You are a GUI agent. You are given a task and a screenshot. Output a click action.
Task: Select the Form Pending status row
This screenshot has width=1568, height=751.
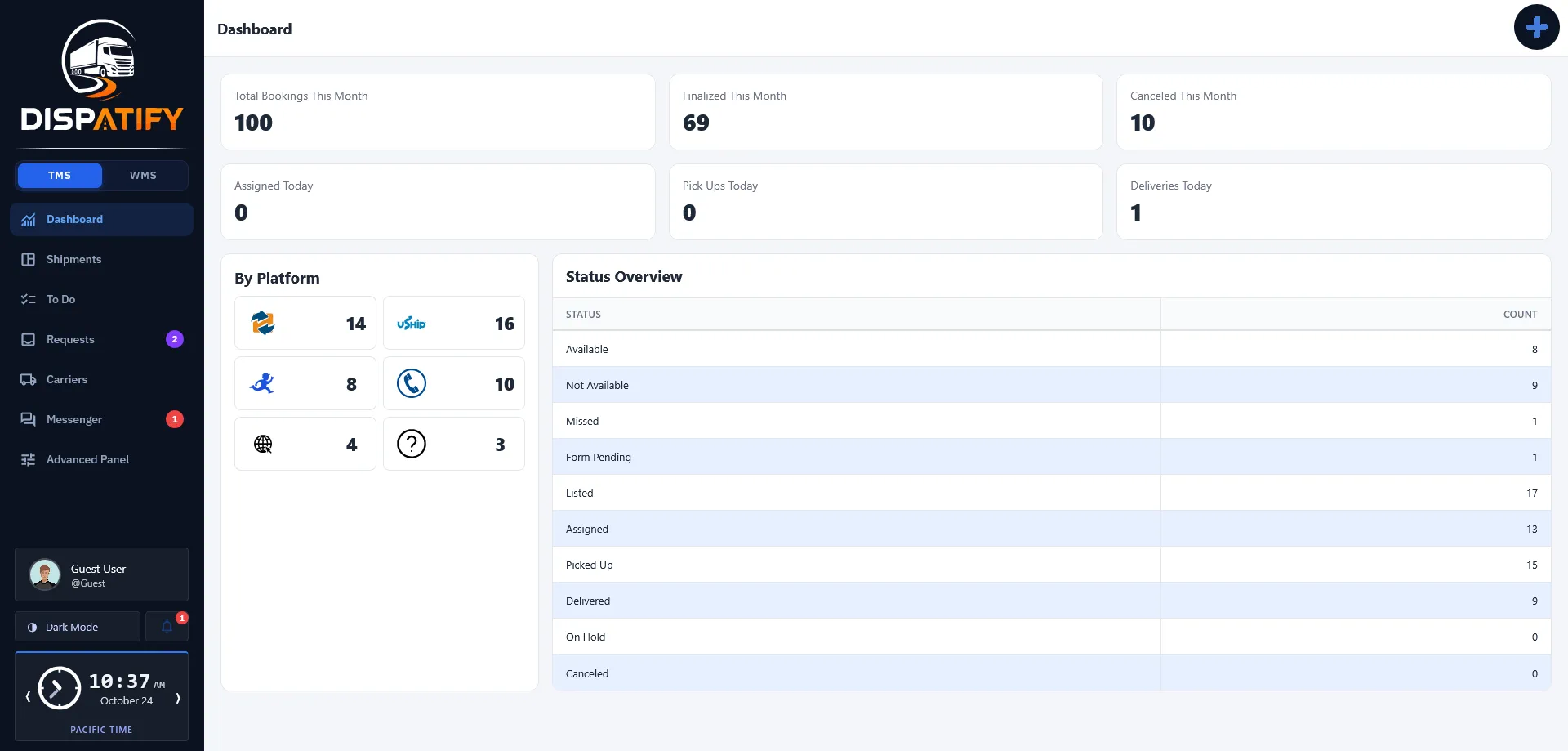tap(1052, 457)
